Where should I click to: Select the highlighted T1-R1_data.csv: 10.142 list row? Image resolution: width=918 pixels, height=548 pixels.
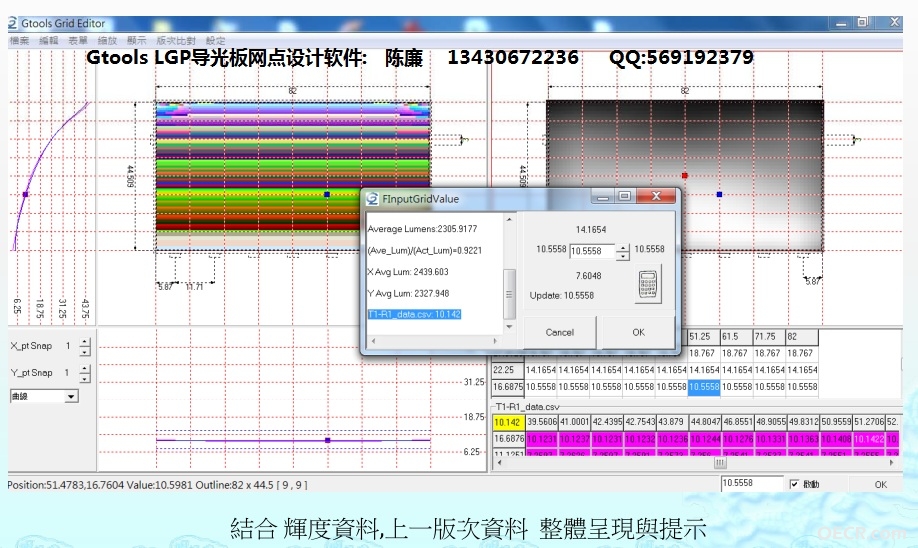tap(415, 314)
